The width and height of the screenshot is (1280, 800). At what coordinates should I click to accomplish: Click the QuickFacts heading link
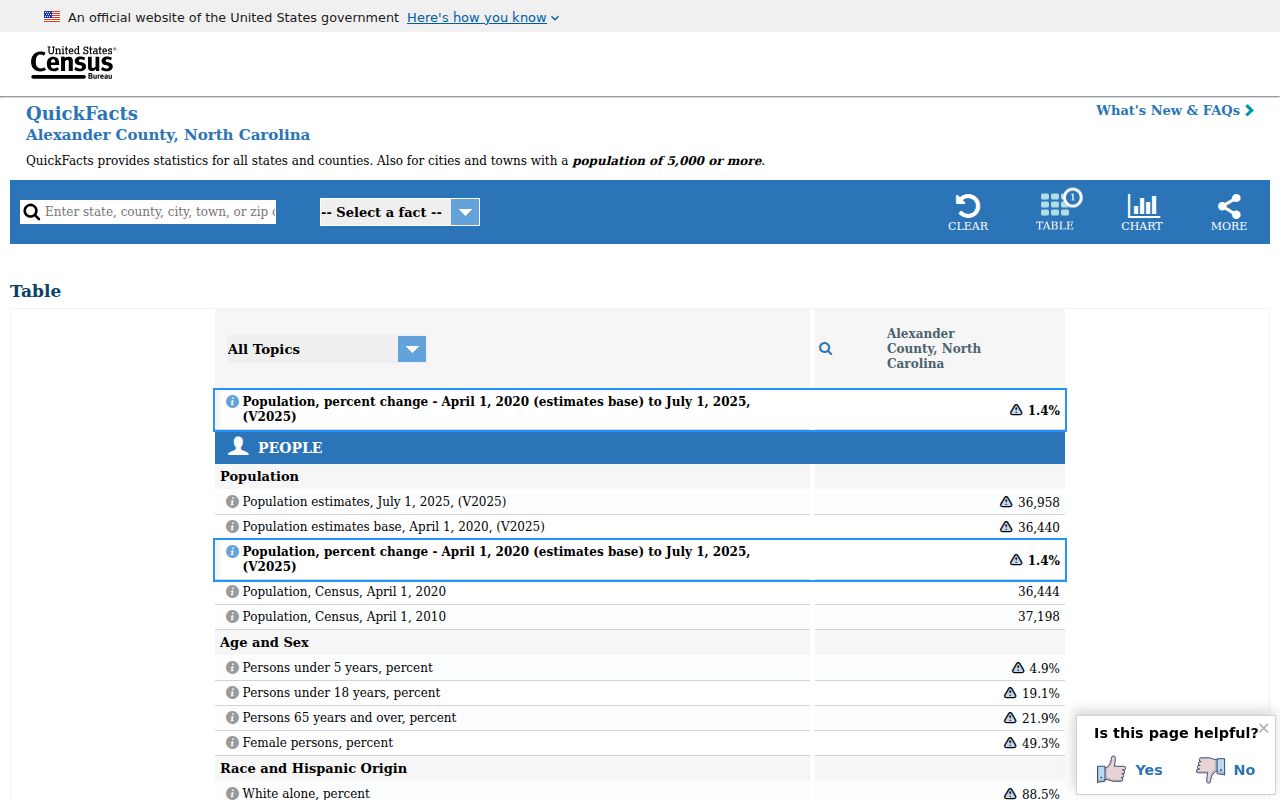click(x=82, y=113)
